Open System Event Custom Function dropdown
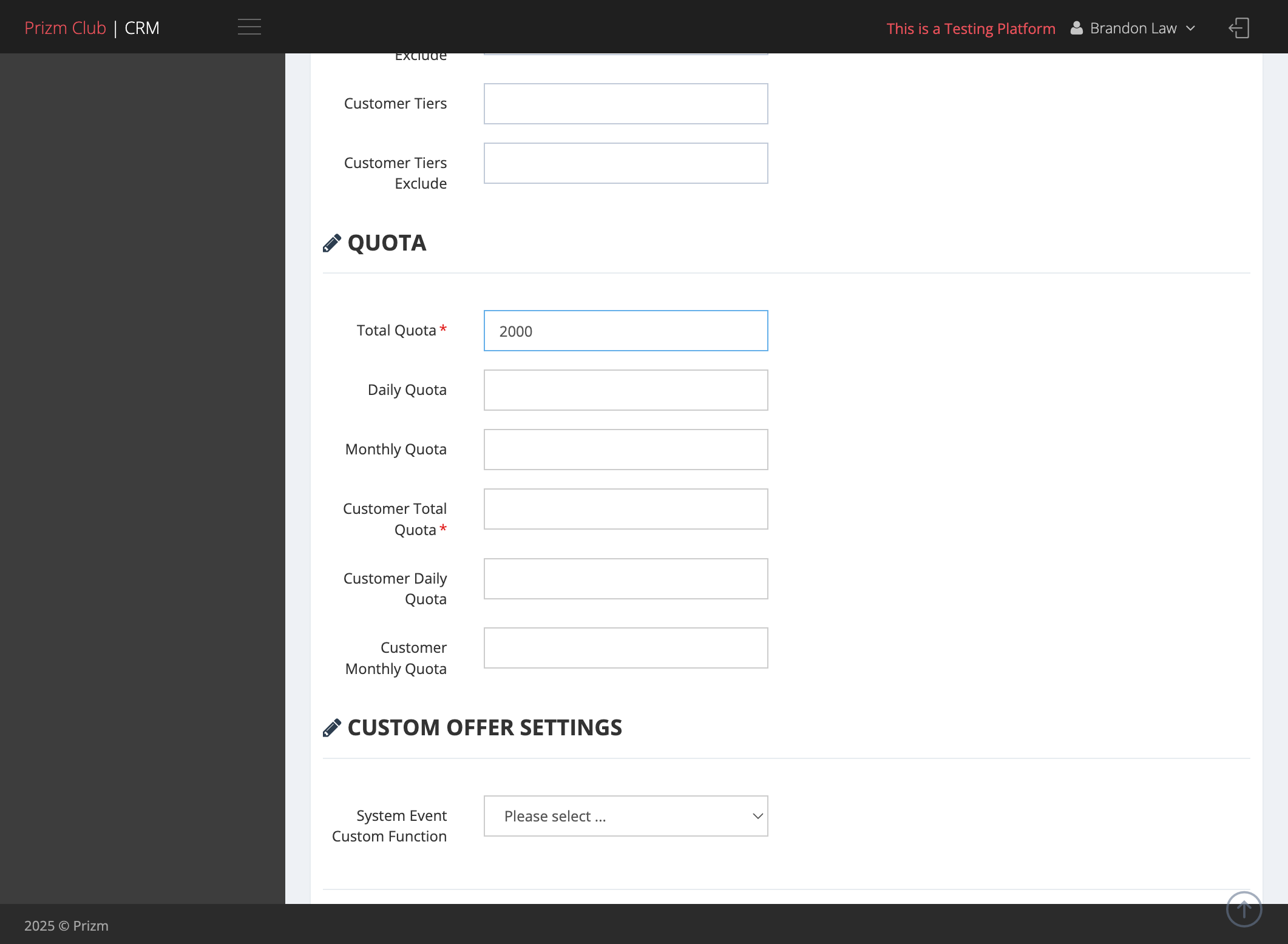1288x944 pixels. coord(626,816)
